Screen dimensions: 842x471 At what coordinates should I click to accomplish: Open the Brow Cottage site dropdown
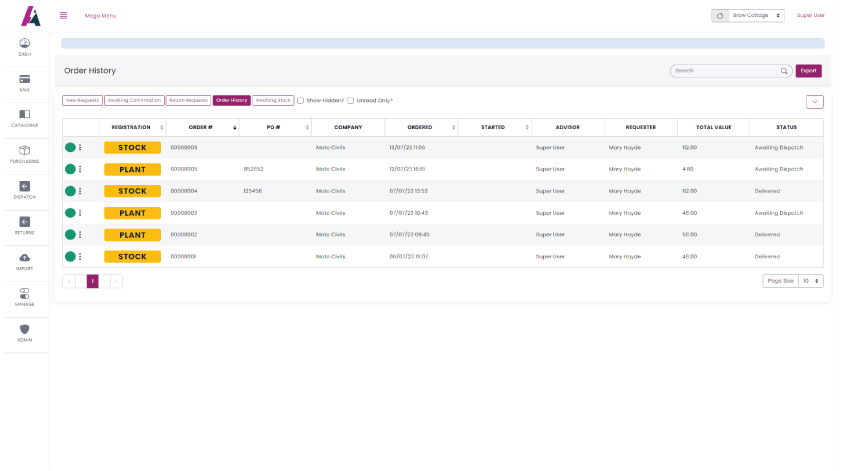pyautogui.click(x=756, y=16)
